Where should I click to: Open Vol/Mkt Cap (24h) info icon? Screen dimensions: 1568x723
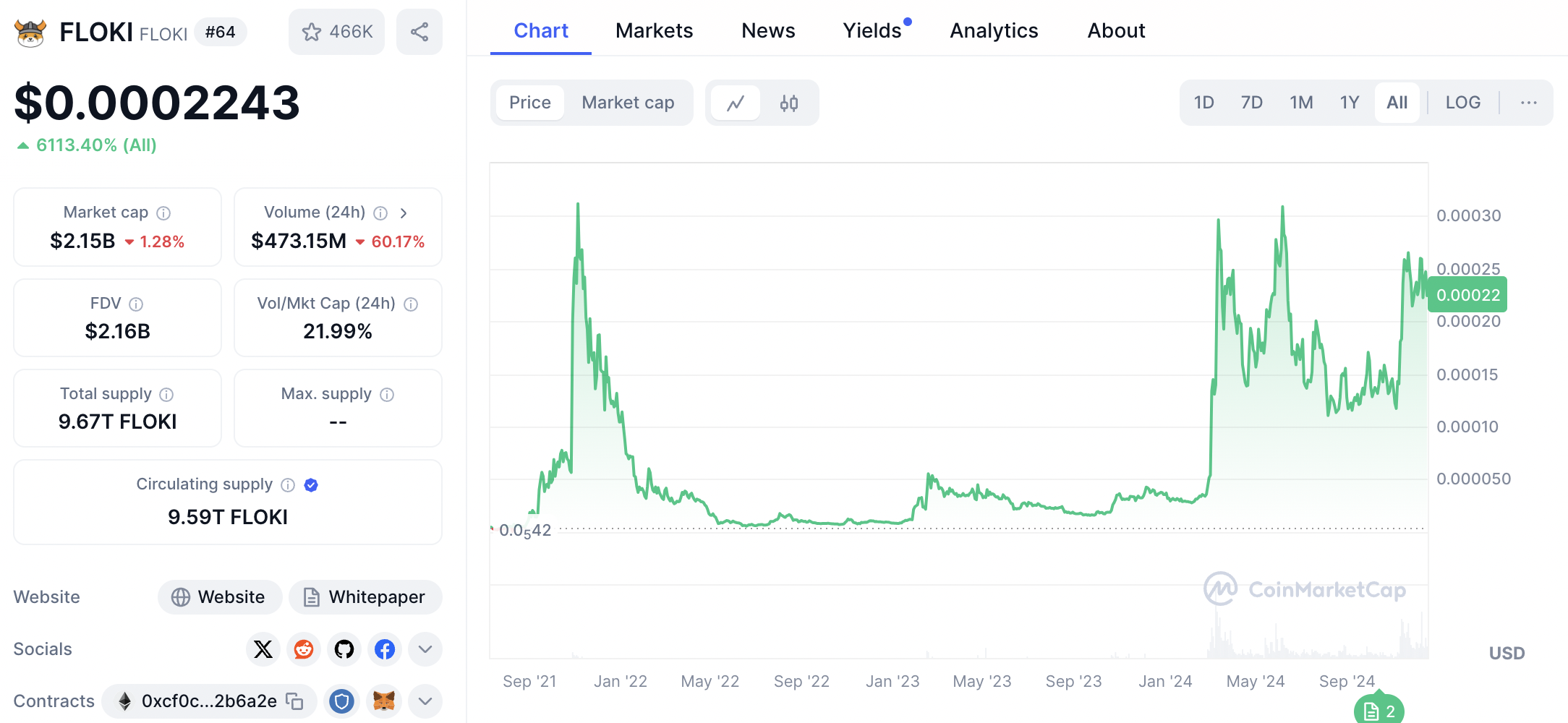pyautogui.click(x=411, y=304)
